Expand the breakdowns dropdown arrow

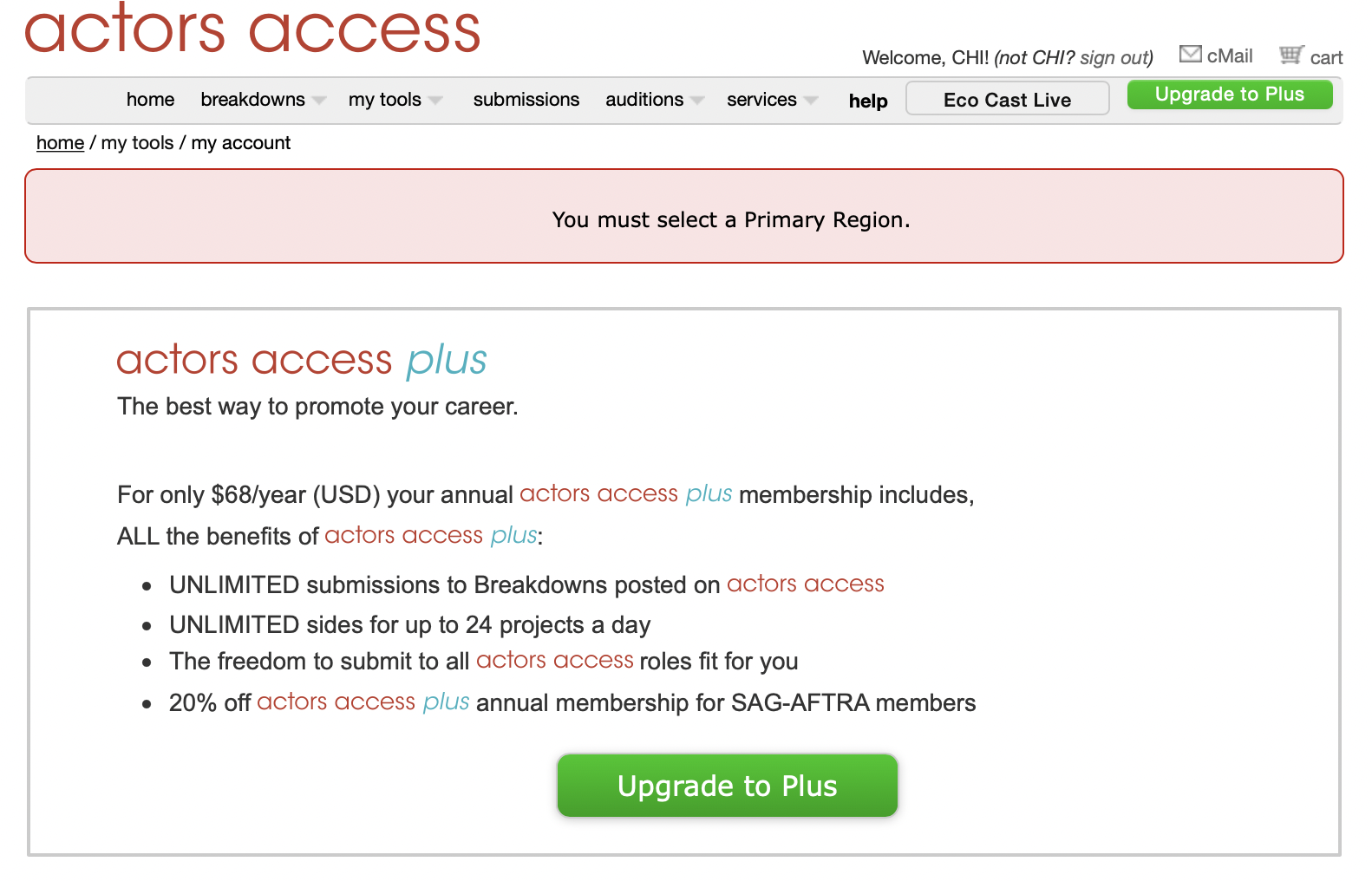point(319,101)
